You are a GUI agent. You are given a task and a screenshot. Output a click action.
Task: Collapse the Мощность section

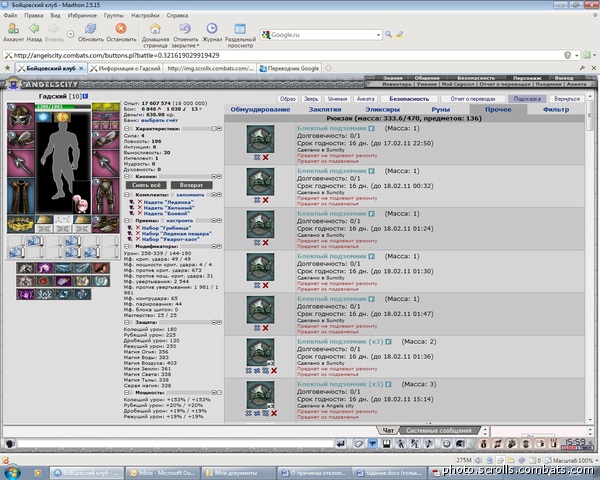[127, 392]
